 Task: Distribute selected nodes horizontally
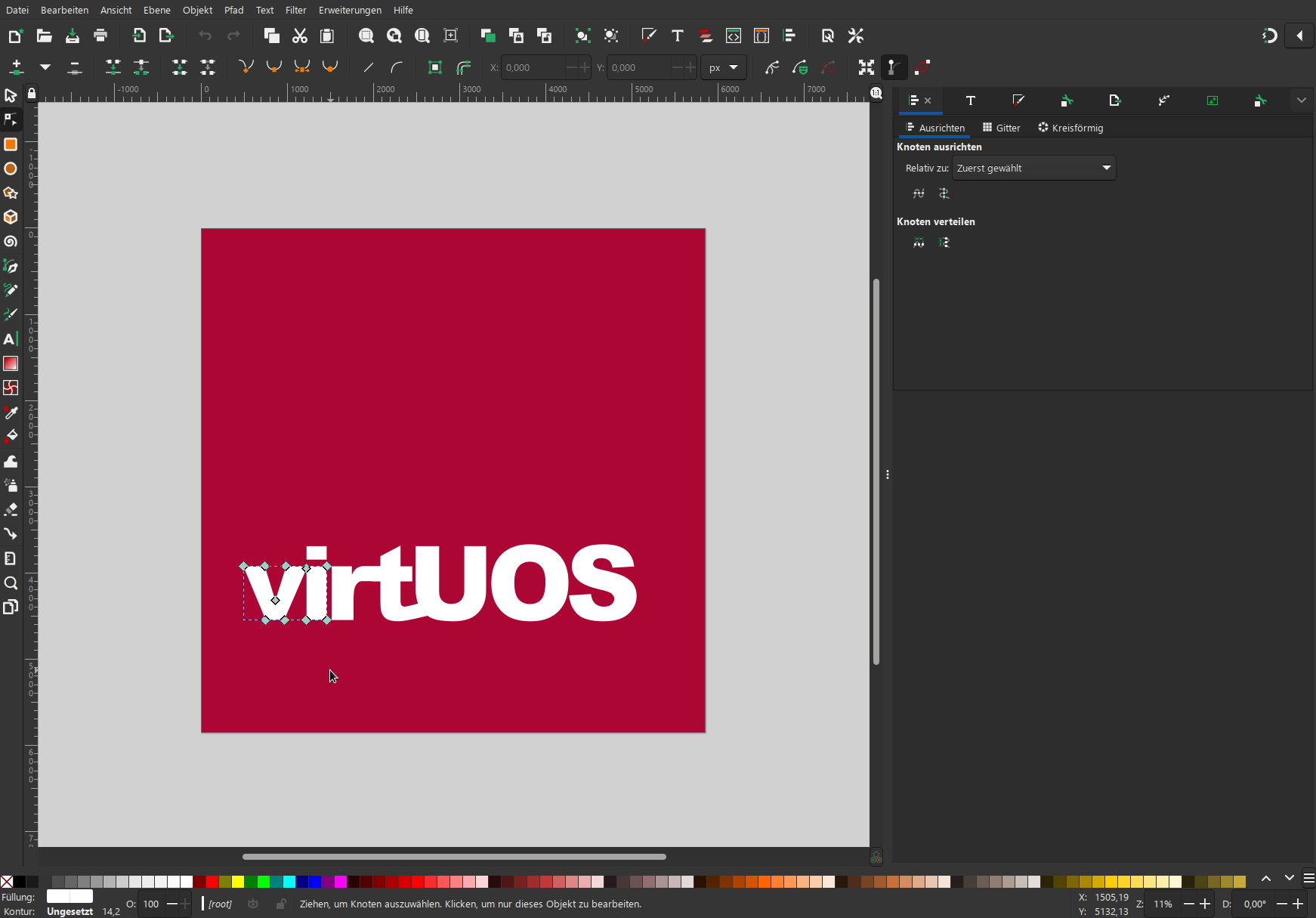coord(919,243)
